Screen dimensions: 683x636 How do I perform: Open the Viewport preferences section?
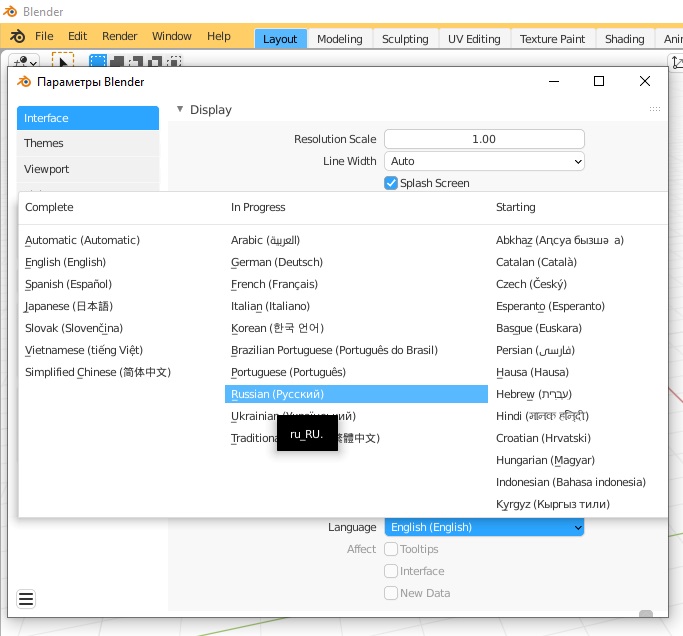pos(88,169)
